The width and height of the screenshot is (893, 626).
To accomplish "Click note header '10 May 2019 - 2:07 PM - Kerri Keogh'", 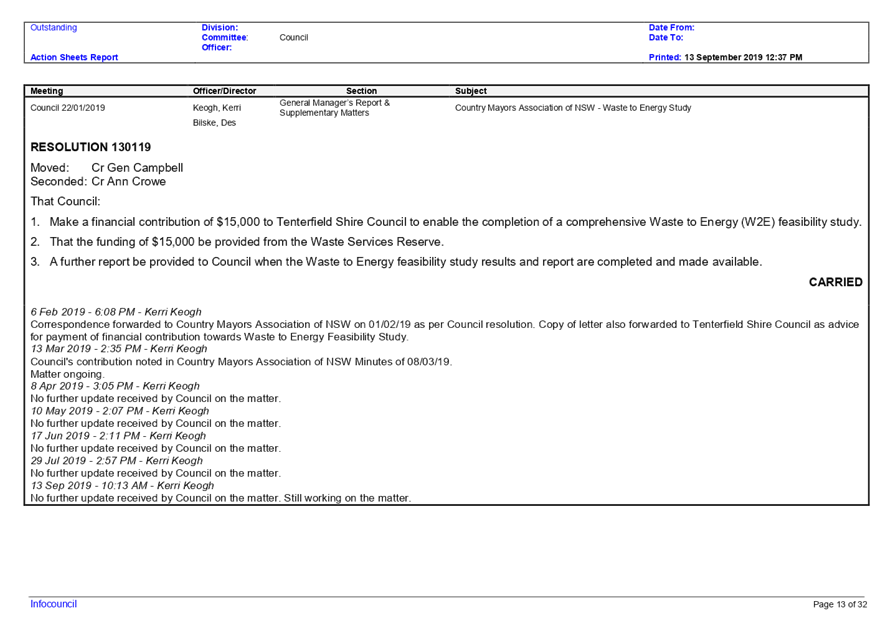I will point(120,411).
